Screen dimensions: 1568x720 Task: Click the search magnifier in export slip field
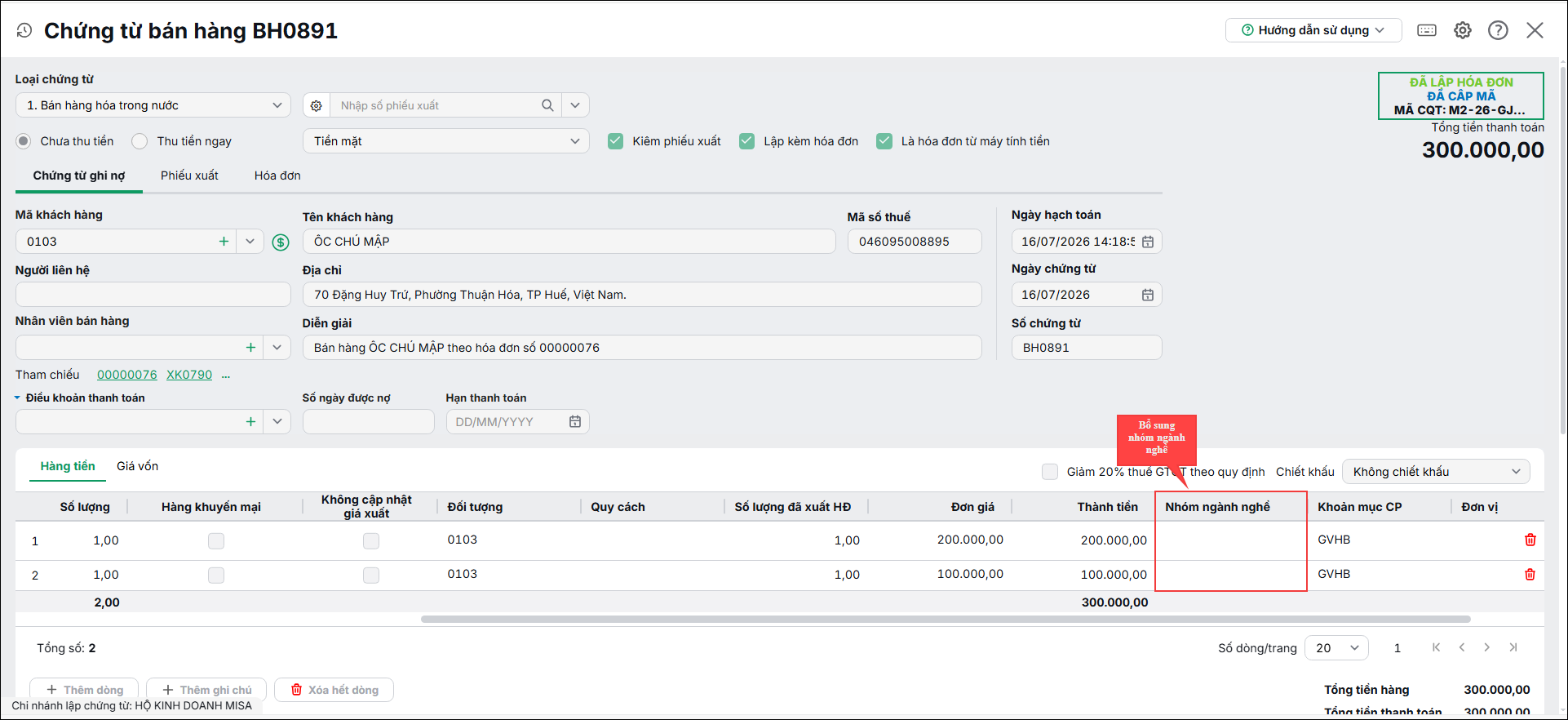click(547, 105)
